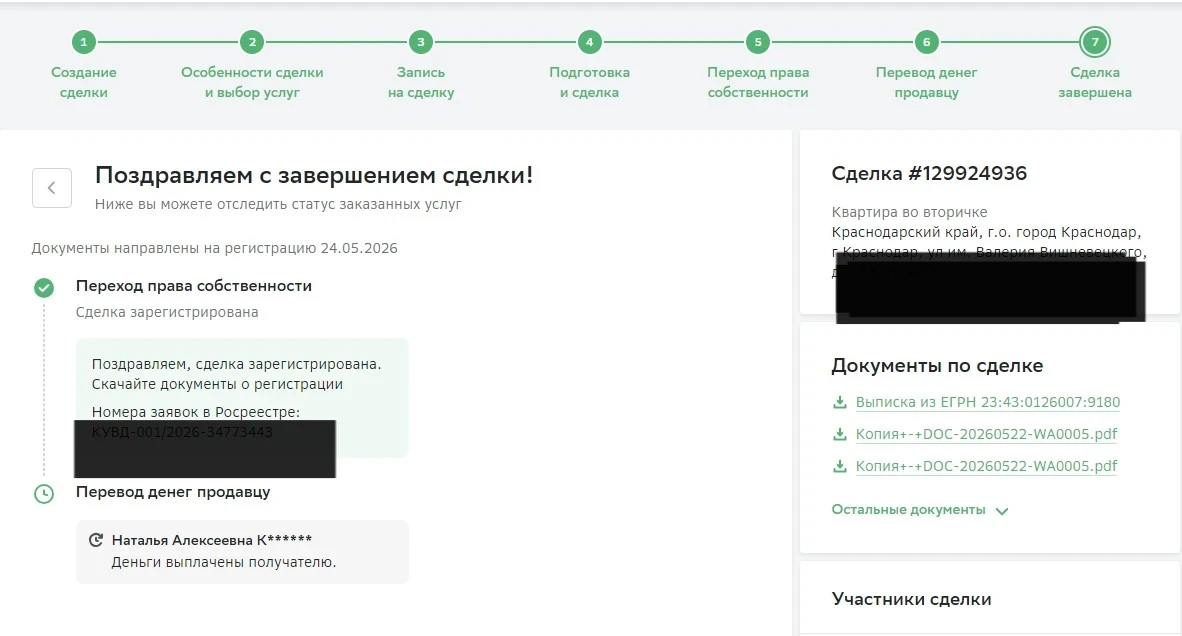Screen dimensions: 1182x636
Task: Click the heading 'Поздравляем с завершением сделки!'
Action: (x=314, y=175)
